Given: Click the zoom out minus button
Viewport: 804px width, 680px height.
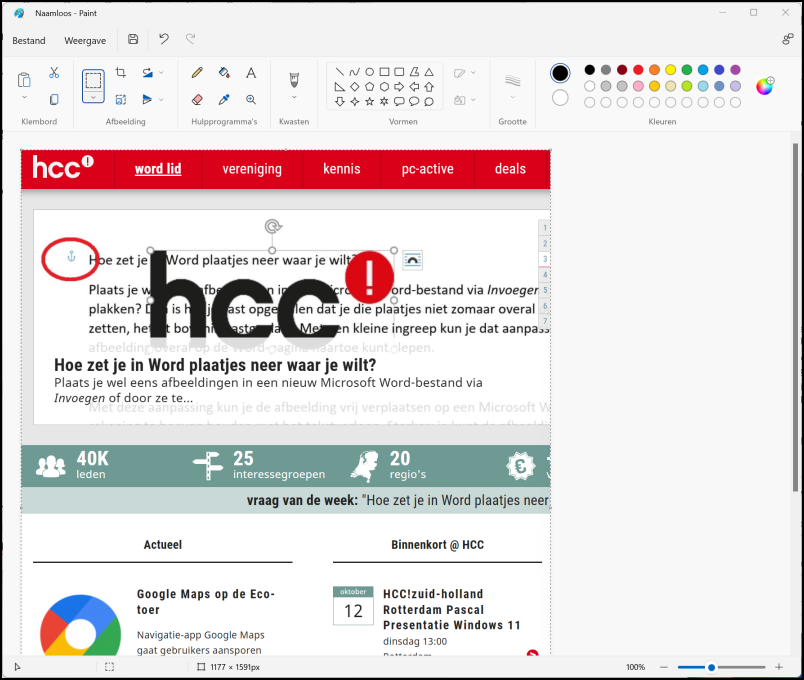Looking at the screenshot, I should point(664,667).
